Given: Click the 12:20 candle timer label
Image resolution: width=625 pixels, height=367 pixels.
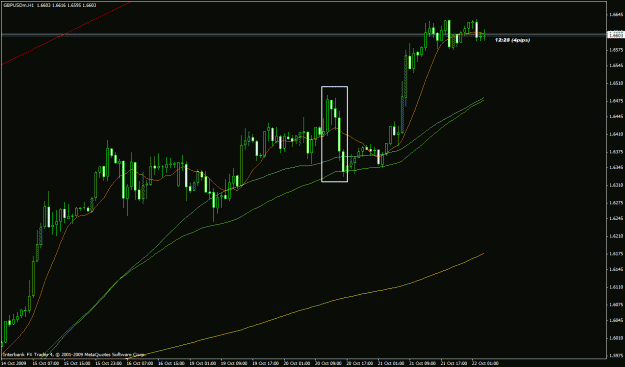Looking at the screenshot, I should click(512, 40).
